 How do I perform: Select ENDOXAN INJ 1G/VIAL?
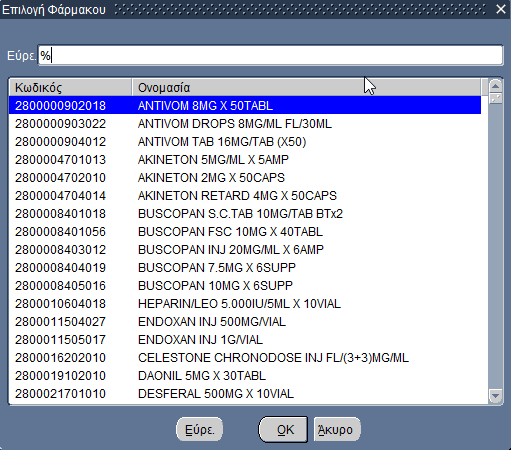tap(245, 340)
